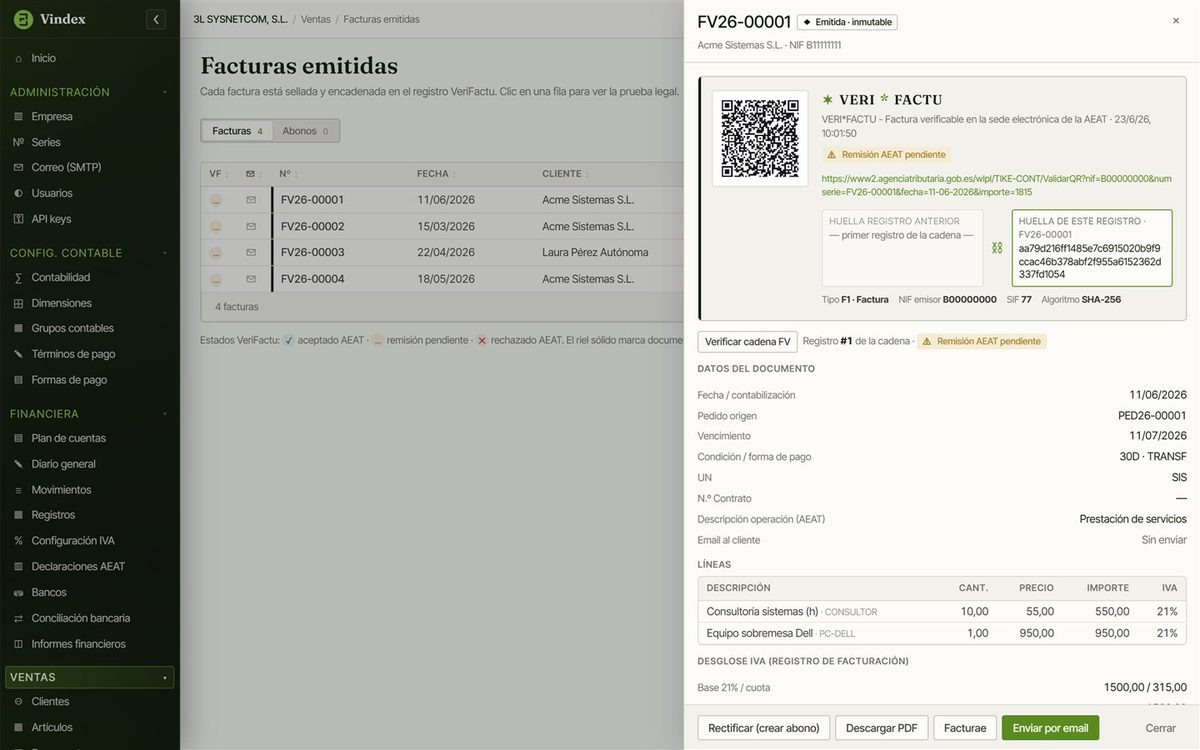Close the invoice panel with X

[1175, 21]
